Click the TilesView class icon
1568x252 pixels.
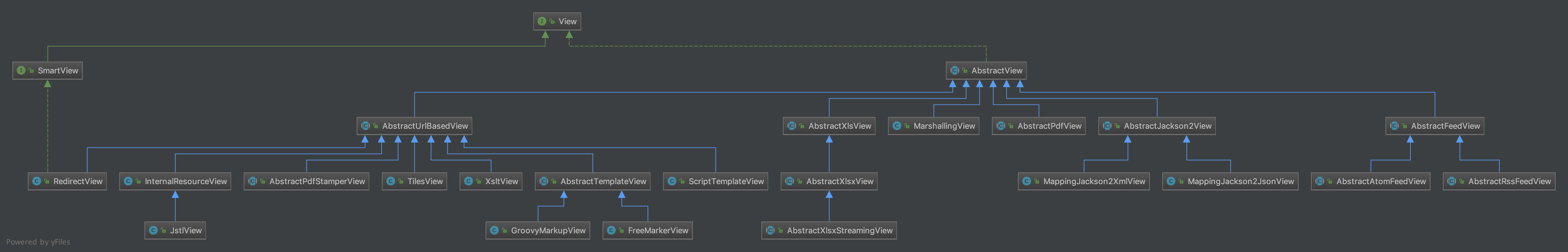tap(391, 181)
